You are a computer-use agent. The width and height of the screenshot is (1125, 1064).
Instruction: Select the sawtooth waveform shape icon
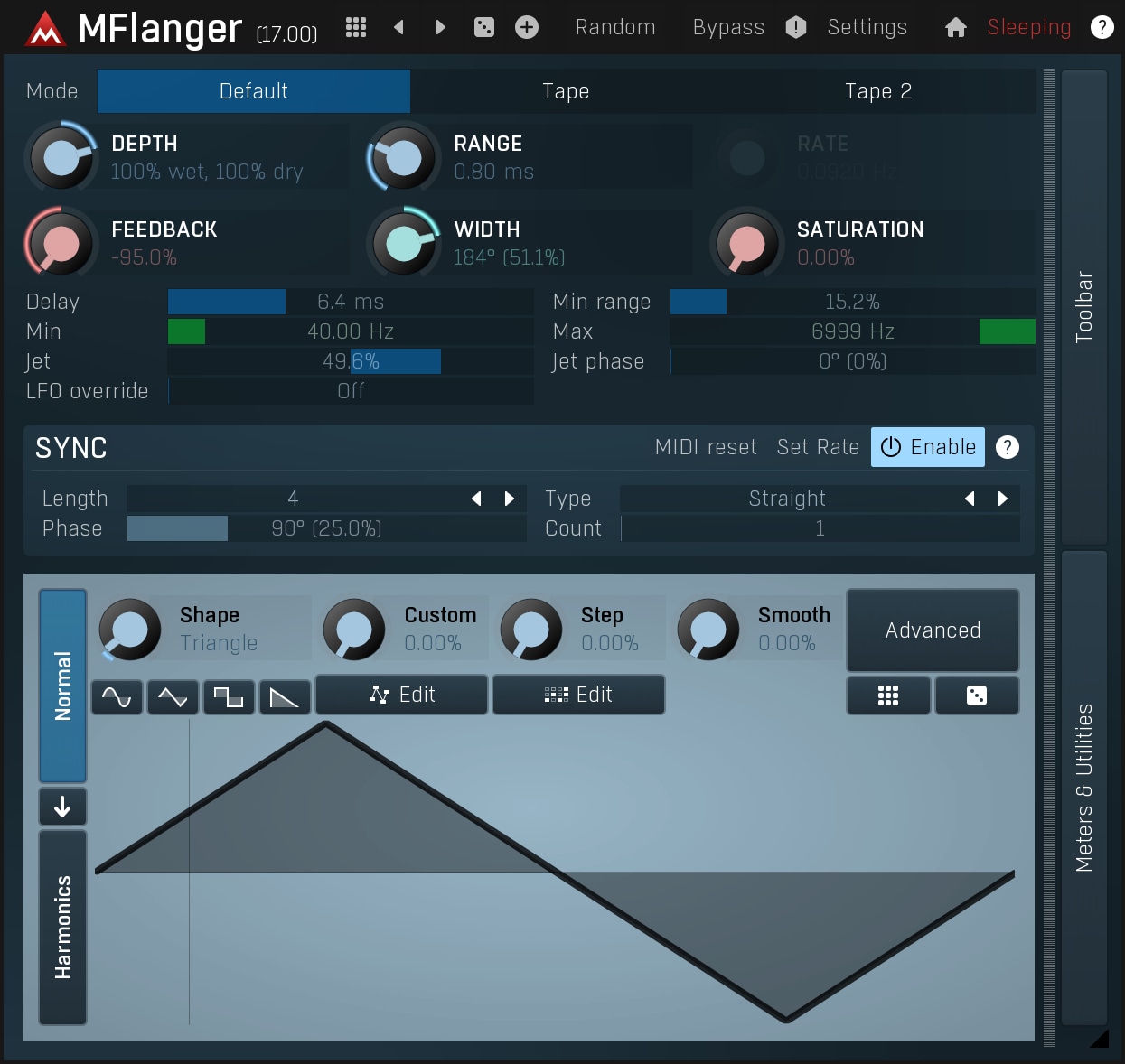click(x=285, y=695)
